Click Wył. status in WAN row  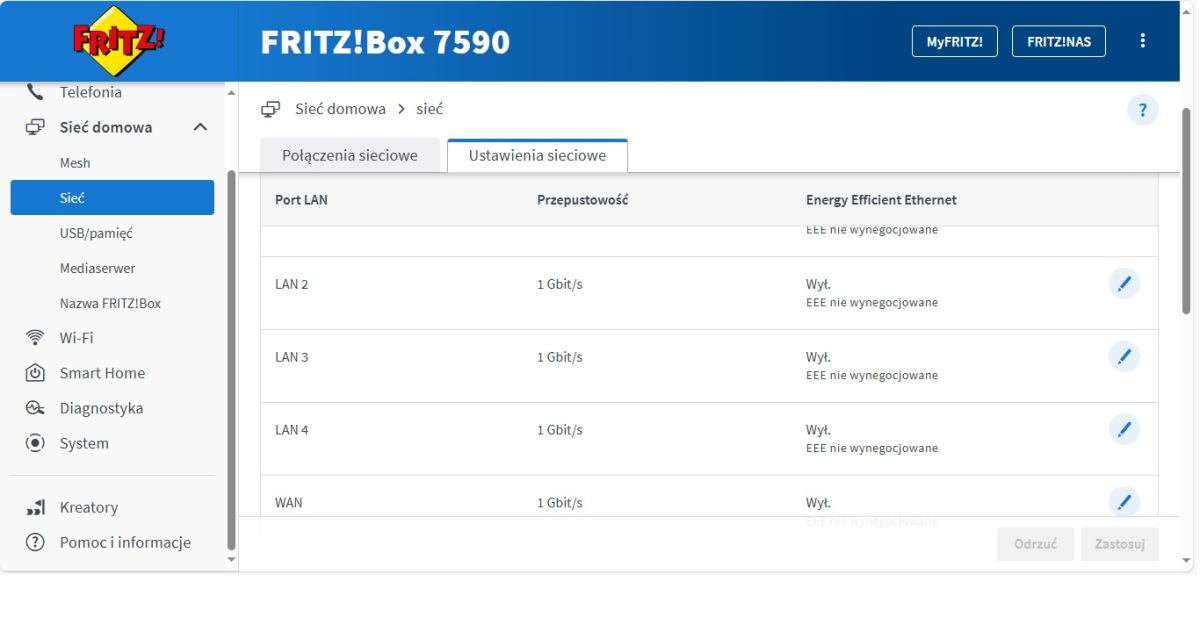click(818, 503)
